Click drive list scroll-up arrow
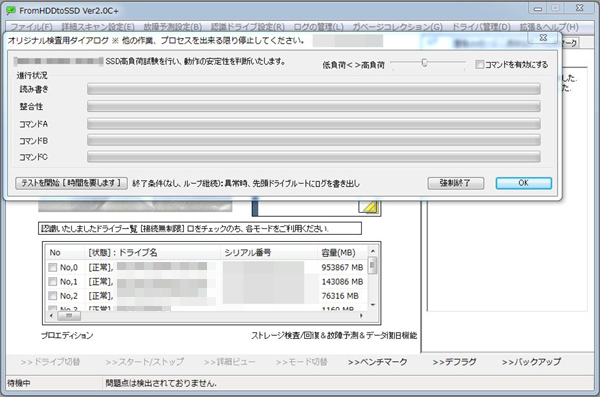 tap(372, 251)
